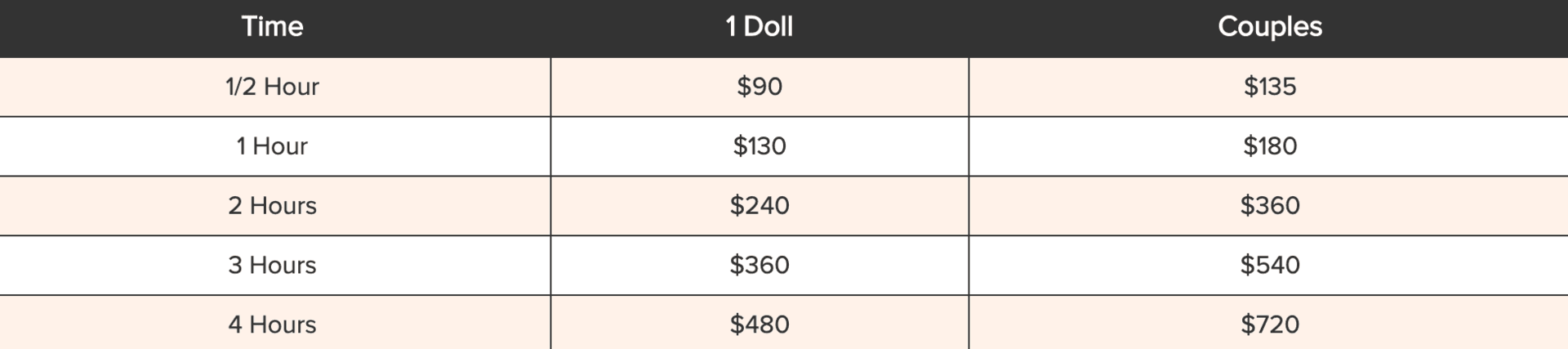Screen dimensions: 1568x349
Task: Click the $480 price for 1 Doll
Action: 759,325
